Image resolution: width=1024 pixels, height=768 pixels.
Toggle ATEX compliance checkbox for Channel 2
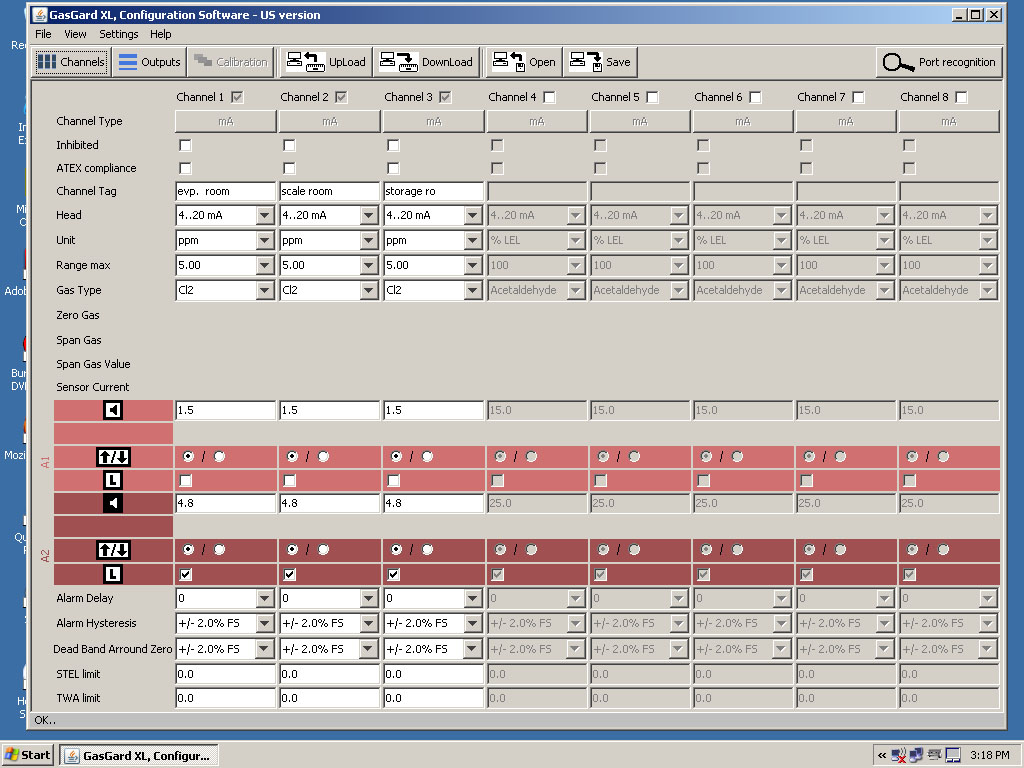[x=289, y=168]
